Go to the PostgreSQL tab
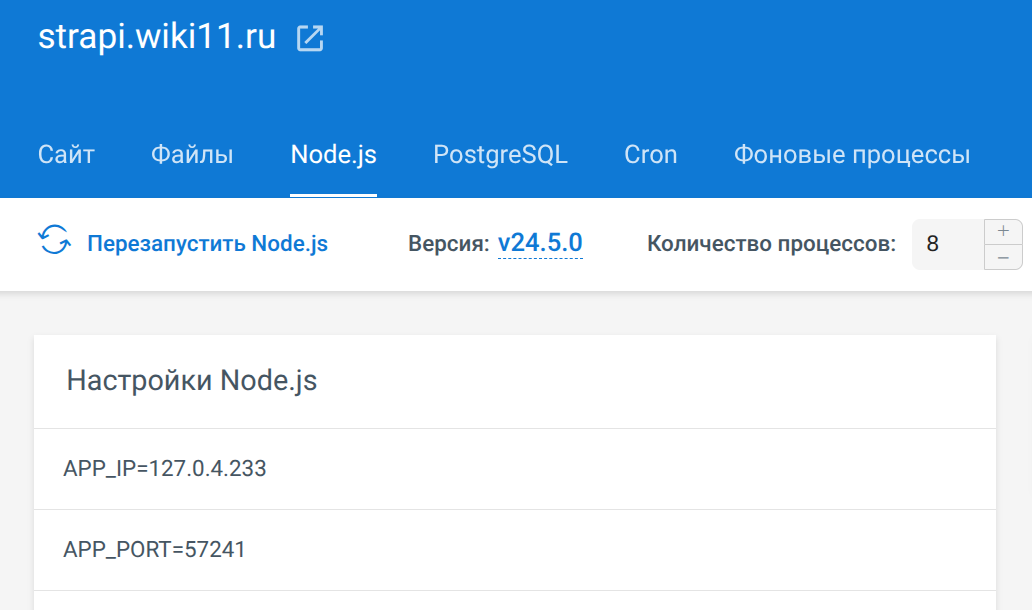The width and height of the screenshot is (1032, 610). tap(500, 155)
